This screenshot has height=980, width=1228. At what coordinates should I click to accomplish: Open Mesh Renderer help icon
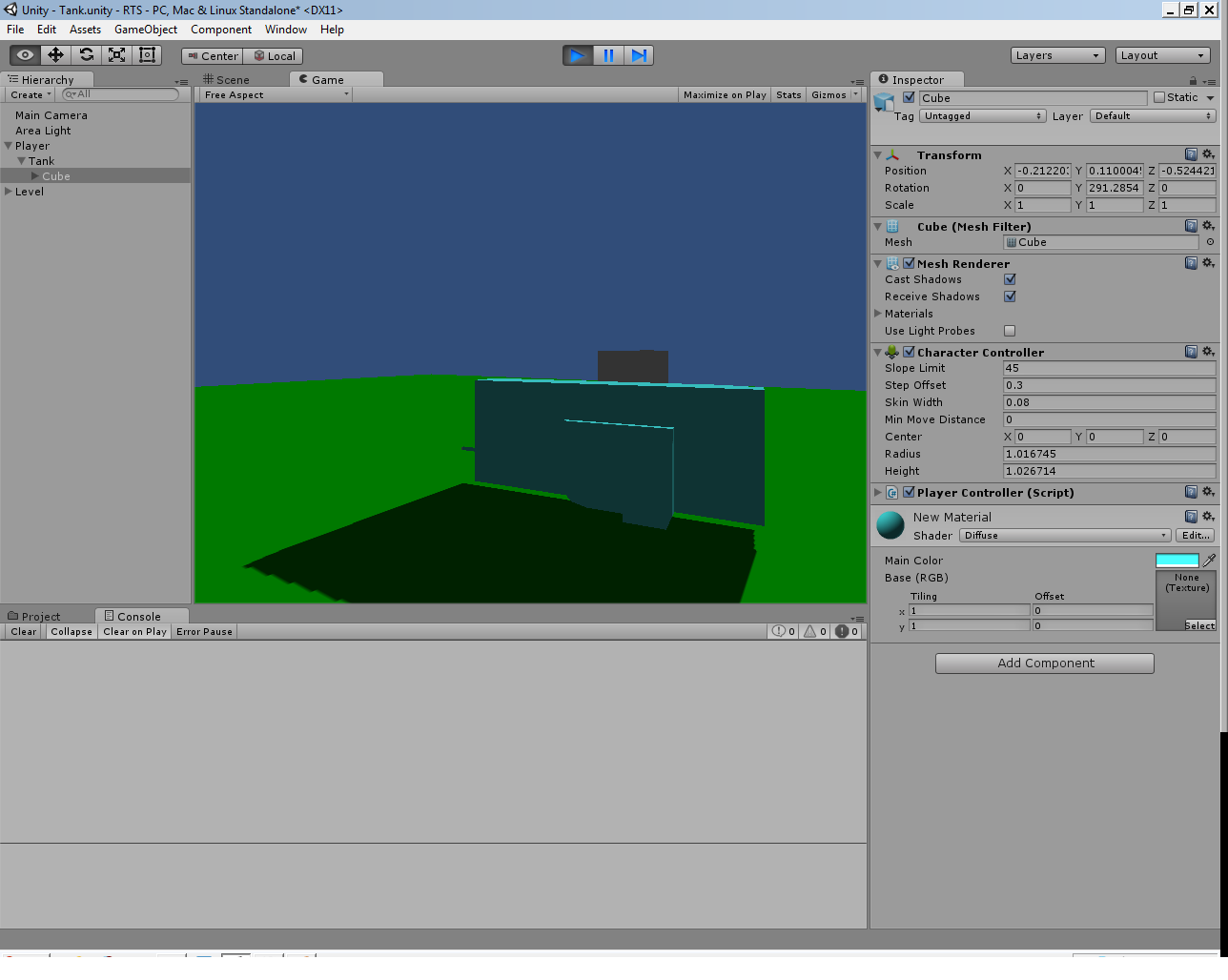tap(1191, 263)
